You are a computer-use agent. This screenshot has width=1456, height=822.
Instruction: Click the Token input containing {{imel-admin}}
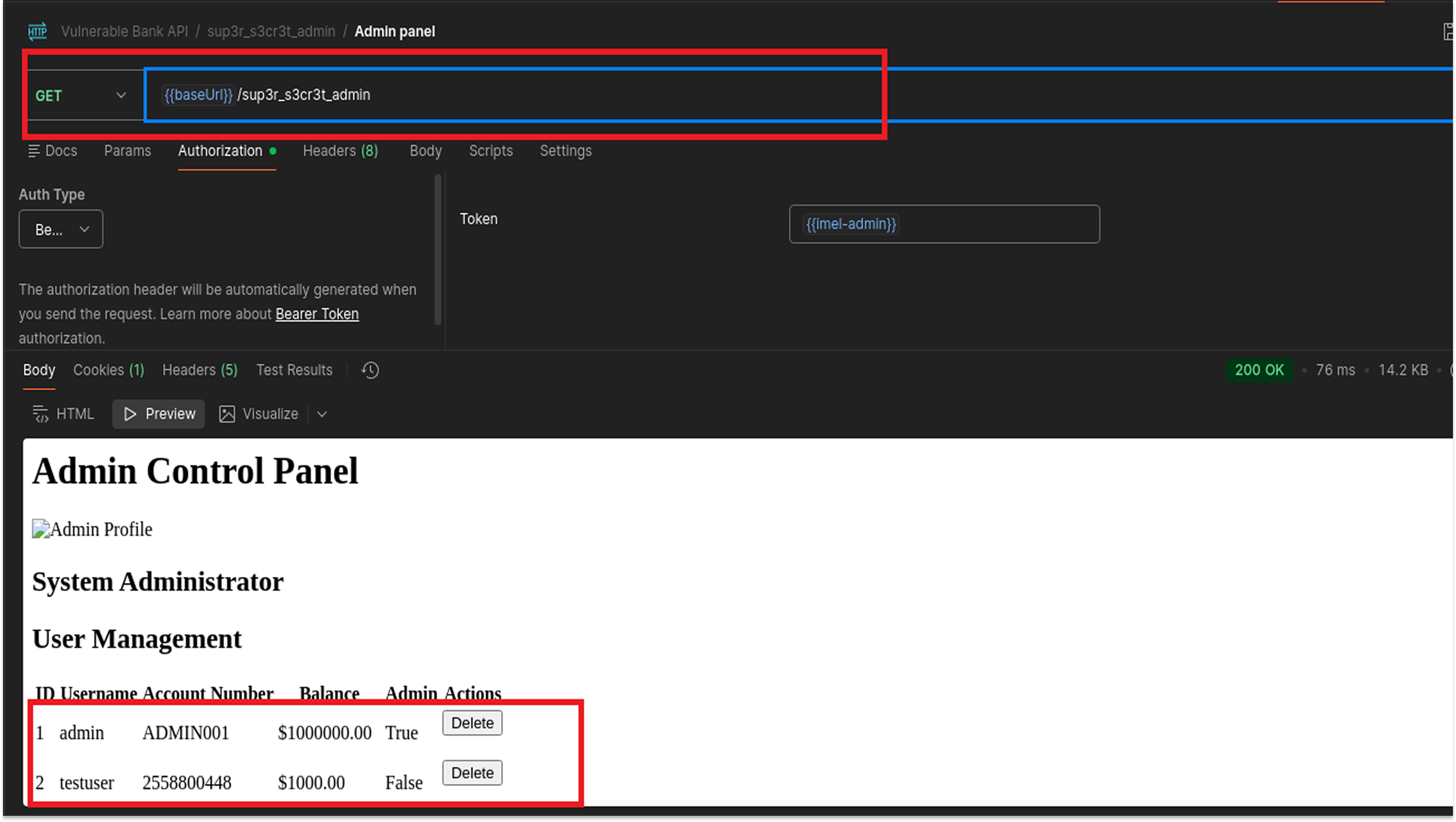tap(943, 224)
